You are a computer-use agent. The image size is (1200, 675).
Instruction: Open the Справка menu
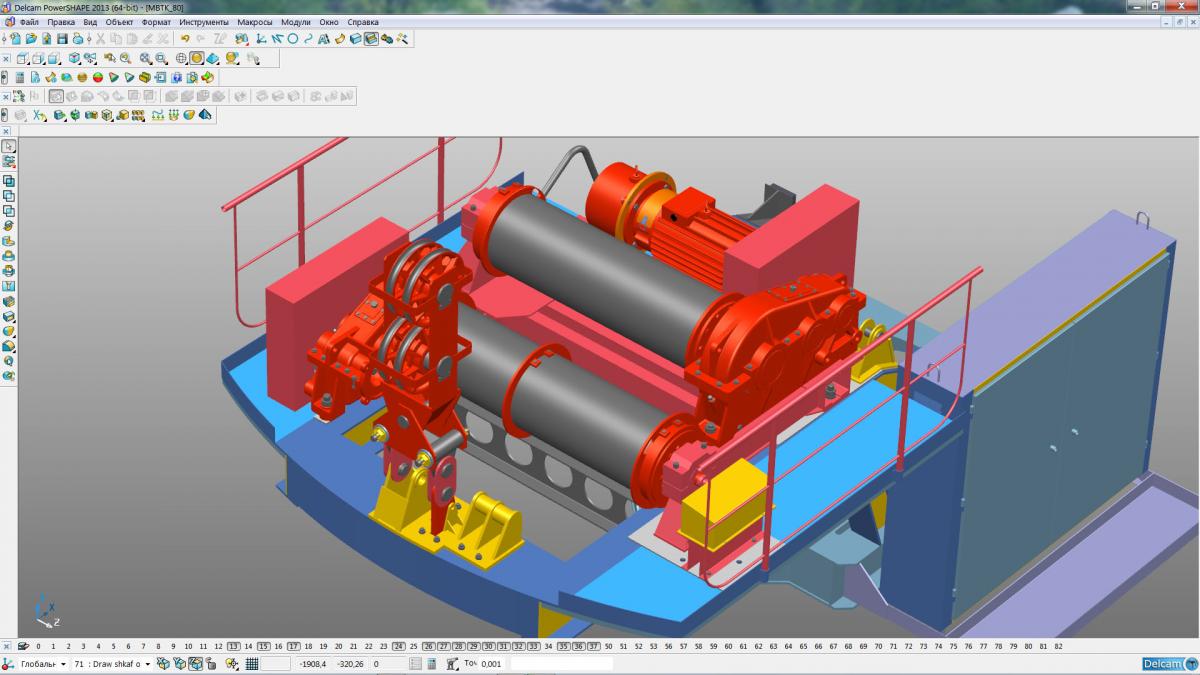pos(362,21)
